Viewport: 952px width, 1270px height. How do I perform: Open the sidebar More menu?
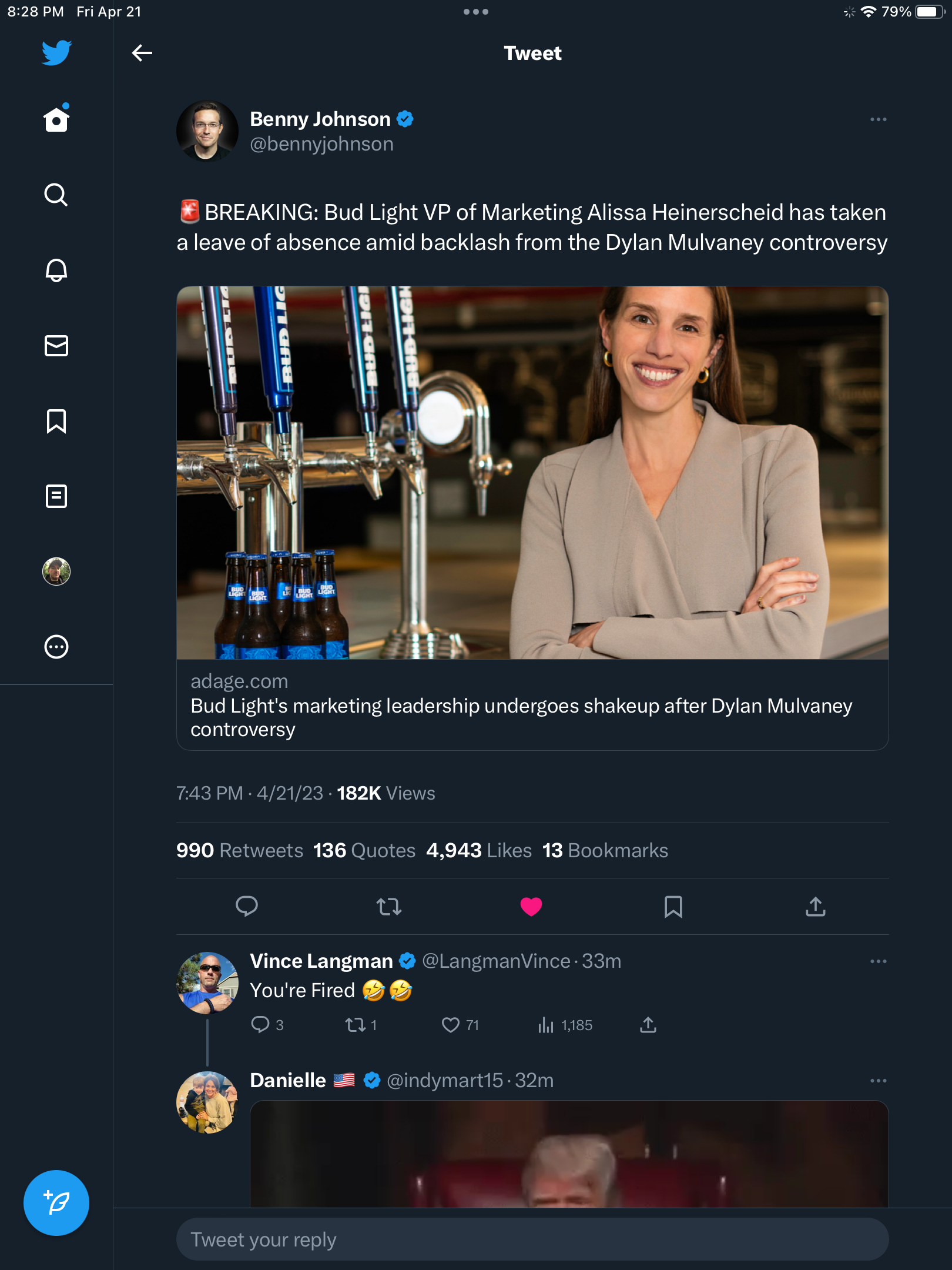pyautogui.click(x=56, y=647)
